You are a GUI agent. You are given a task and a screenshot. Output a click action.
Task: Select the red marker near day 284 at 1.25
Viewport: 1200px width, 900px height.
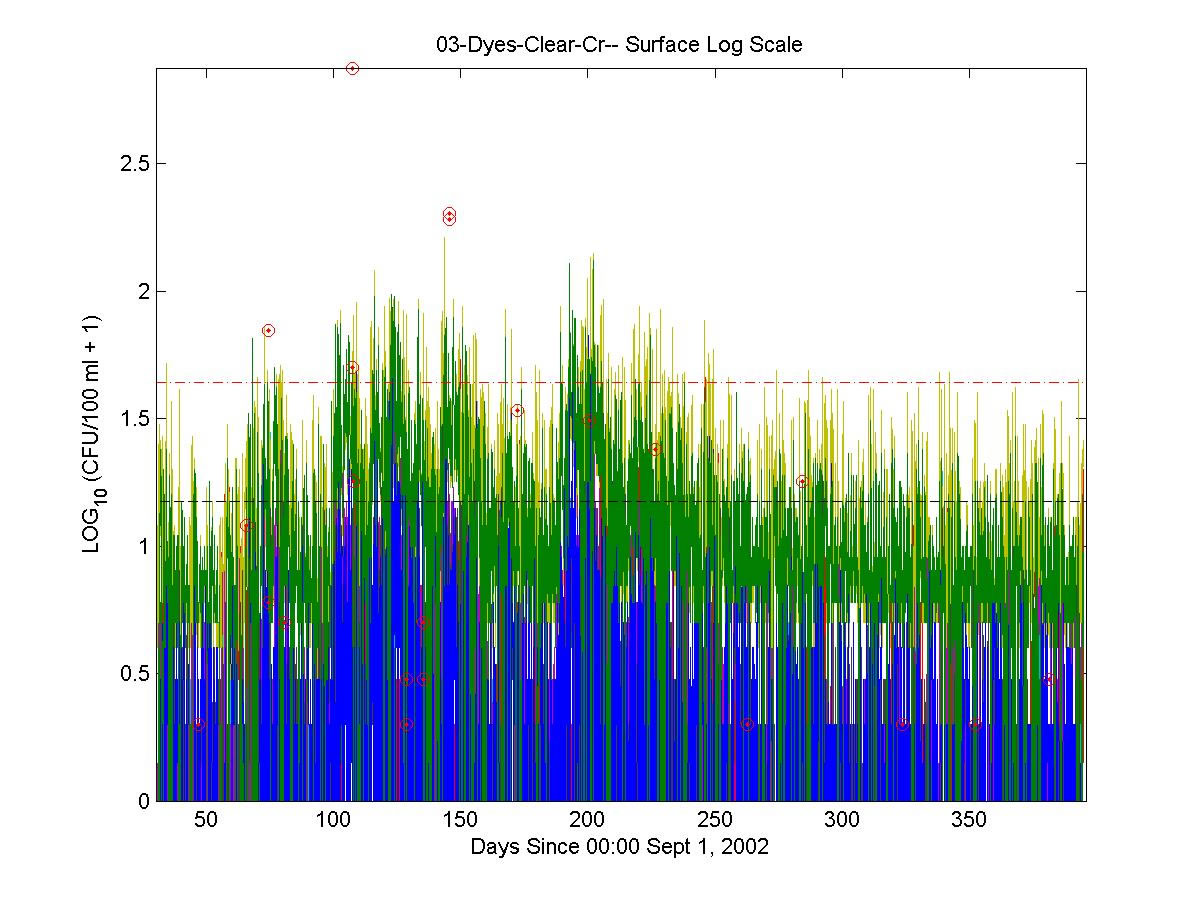[x=801, y=481]
